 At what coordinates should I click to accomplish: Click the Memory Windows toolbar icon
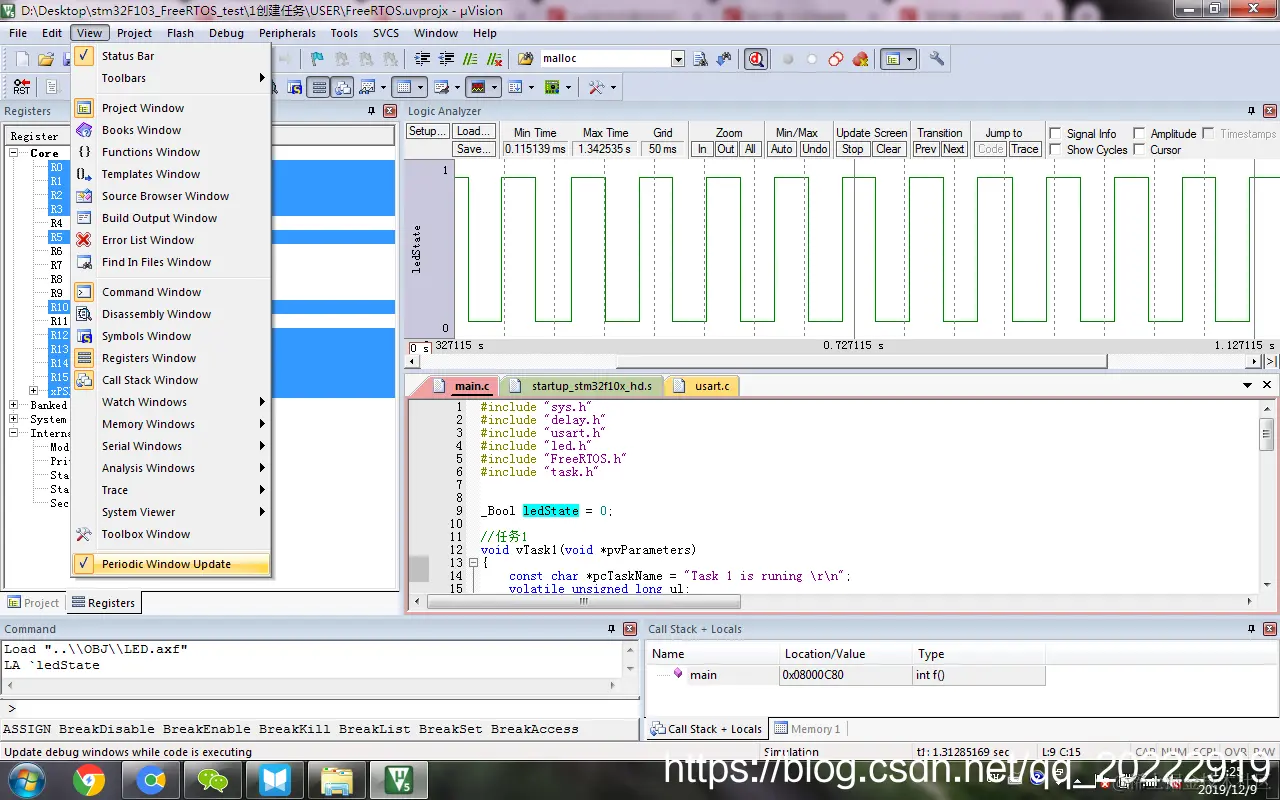tap(404, 87)
